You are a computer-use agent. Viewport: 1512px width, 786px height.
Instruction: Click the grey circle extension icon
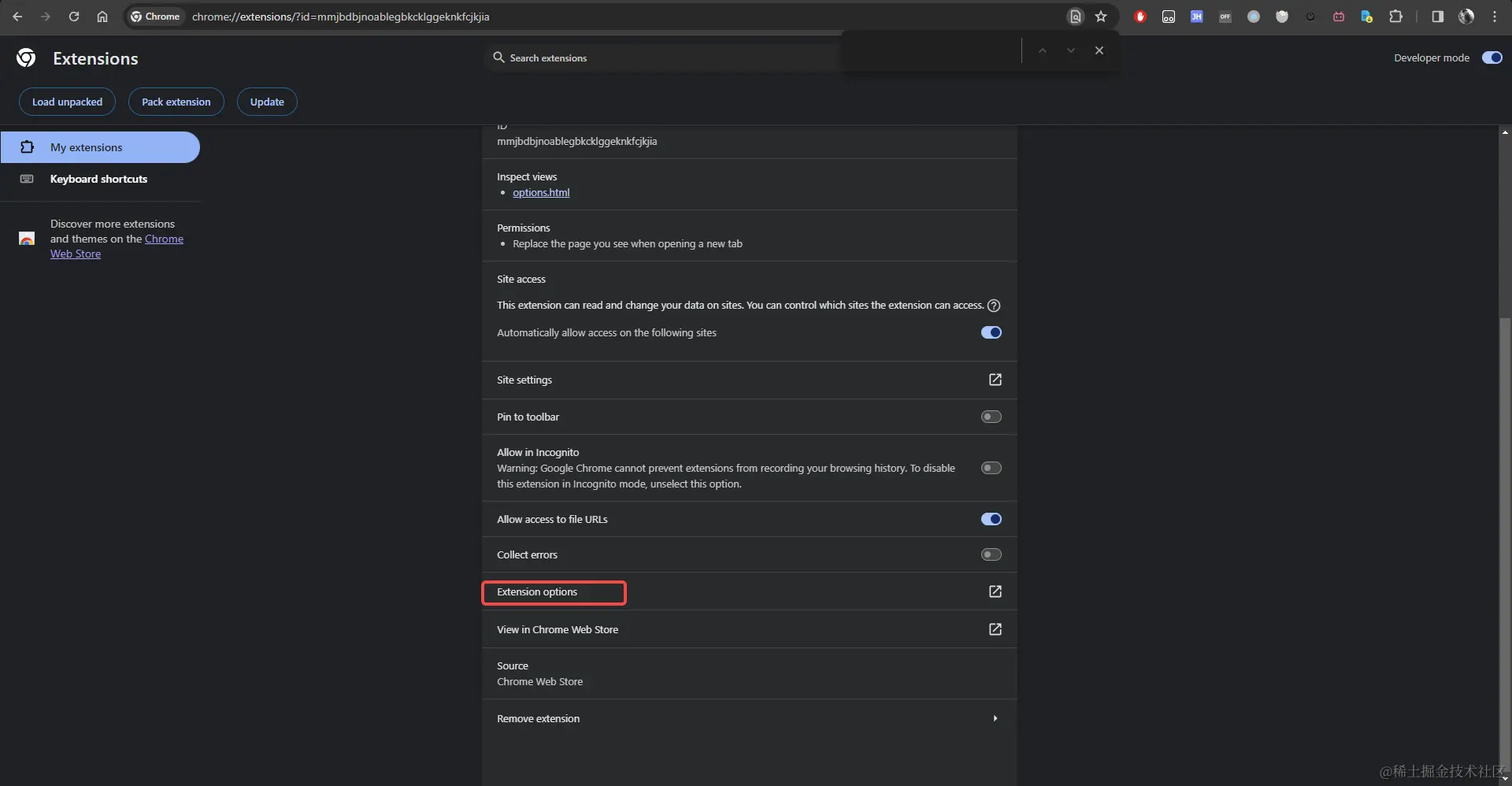tap(1253, 17)
